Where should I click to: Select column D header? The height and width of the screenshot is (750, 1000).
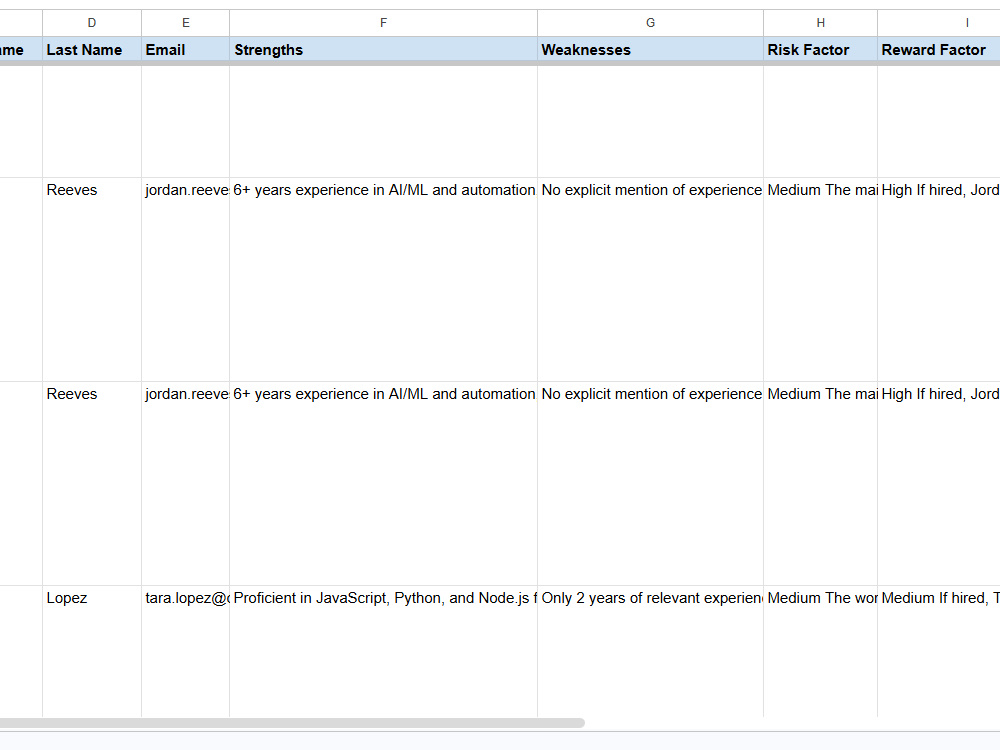(x=92, y=23)
